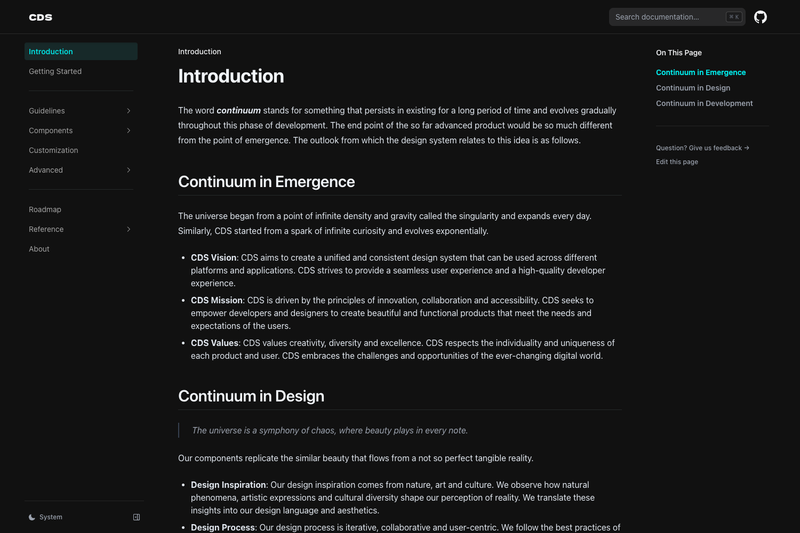Collapse sidebar using the bottom panel icon
Image resolution: width=800 pixels, height=533 pixels.
click(x=136, y=517)
